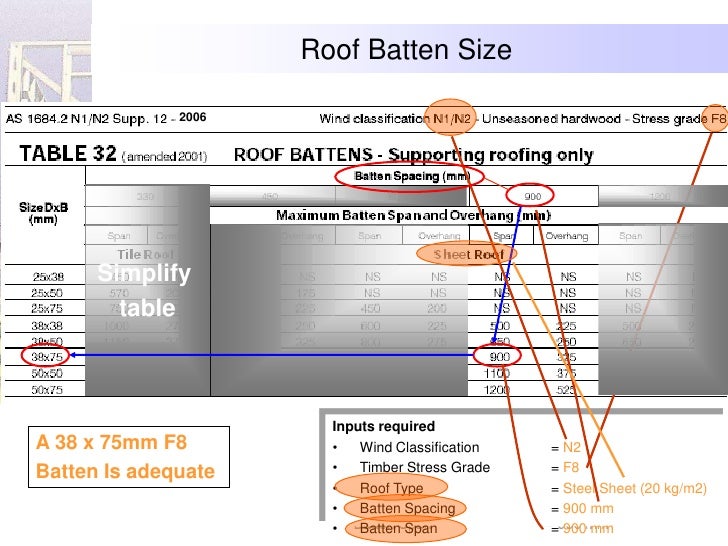This screenshot has width=728, height=546.
Task: Click the '25x50' size row label
Action: pos(47,293)
